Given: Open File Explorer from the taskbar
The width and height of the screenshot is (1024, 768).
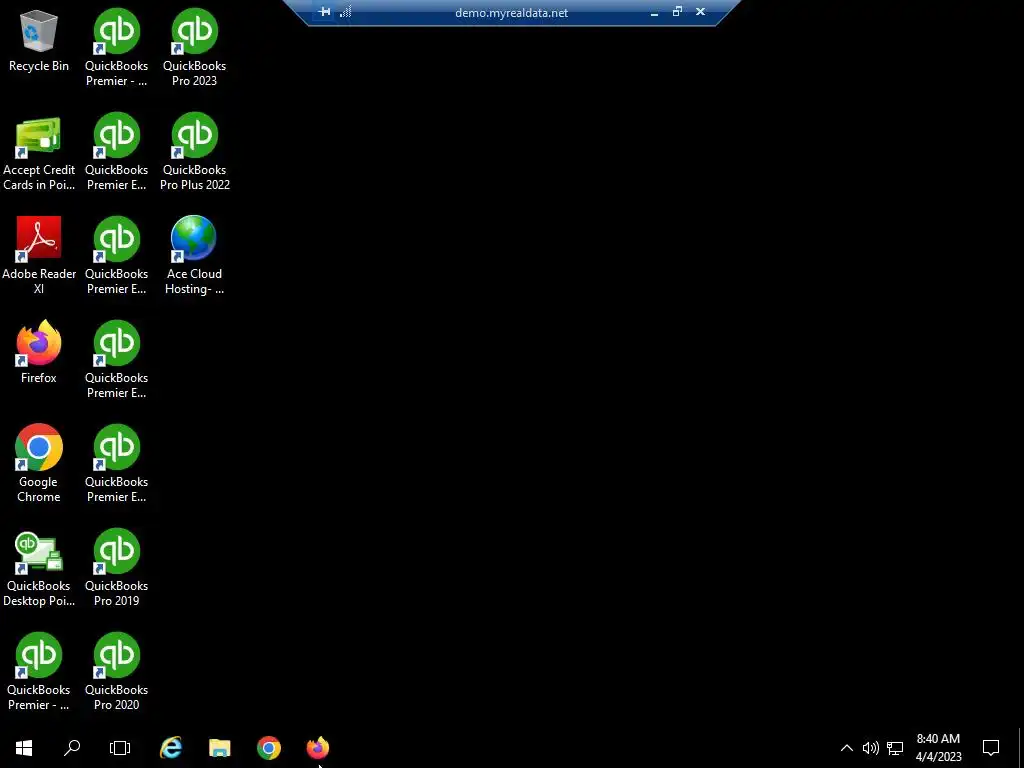Looking at the screenshot, I should pos(219,748).
